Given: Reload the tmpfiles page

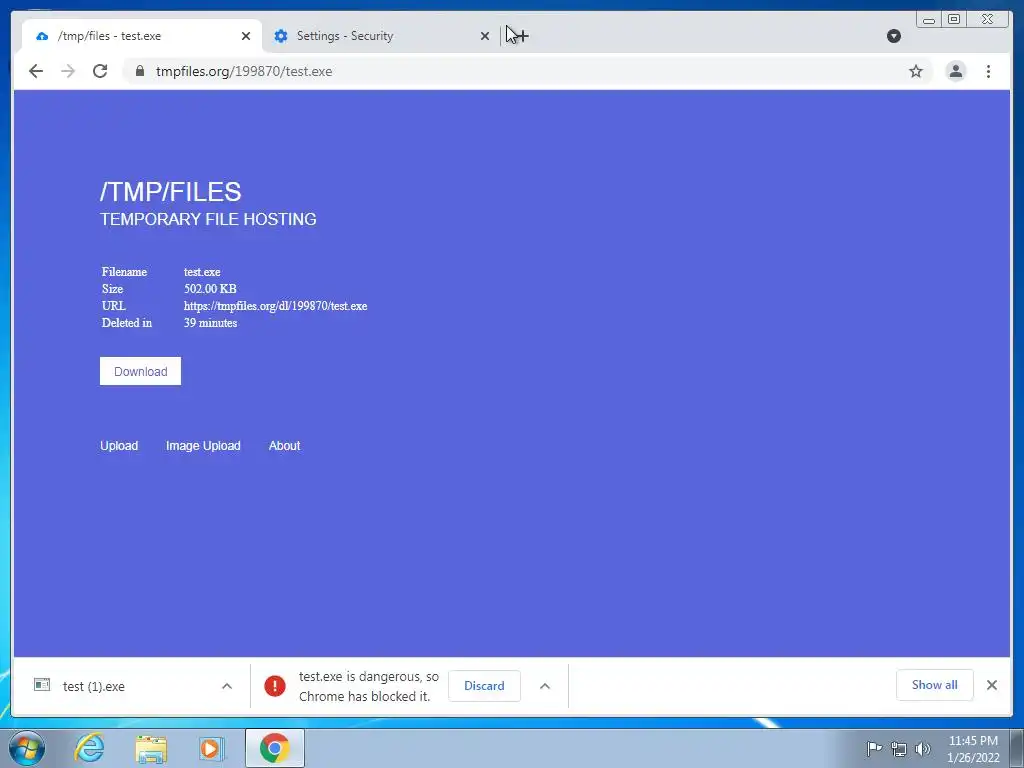Looking at the screenshot, I should pyautogui.click(x=100, y=71).
